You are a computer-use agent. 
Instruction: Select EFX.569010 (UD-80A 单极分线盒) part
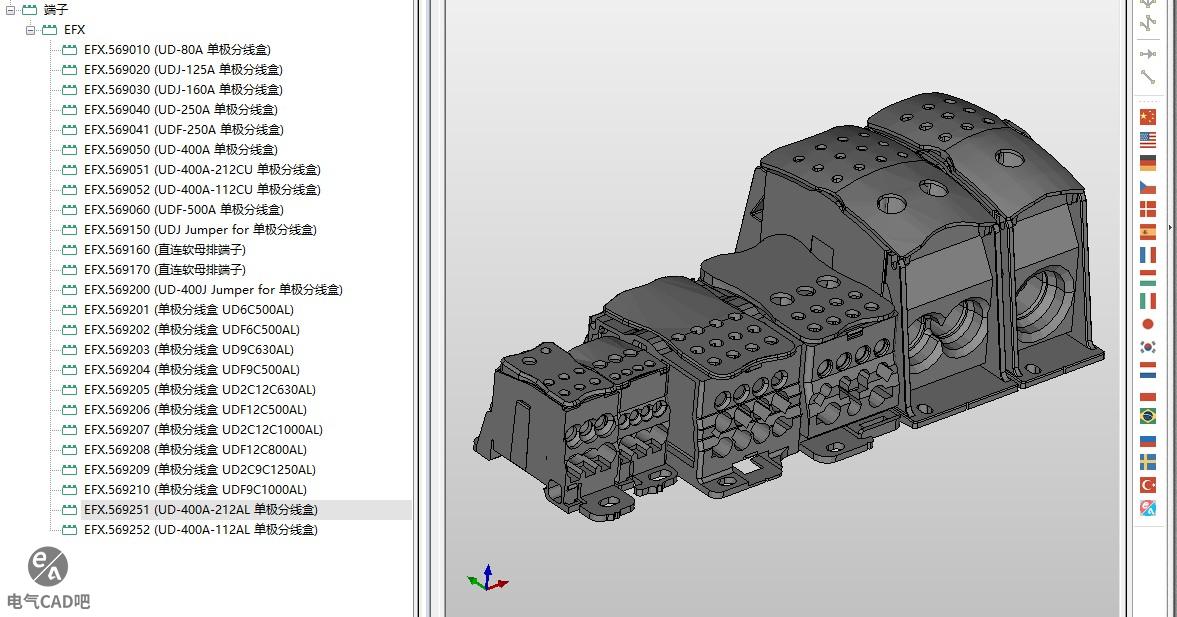click(x=177, y=50)
